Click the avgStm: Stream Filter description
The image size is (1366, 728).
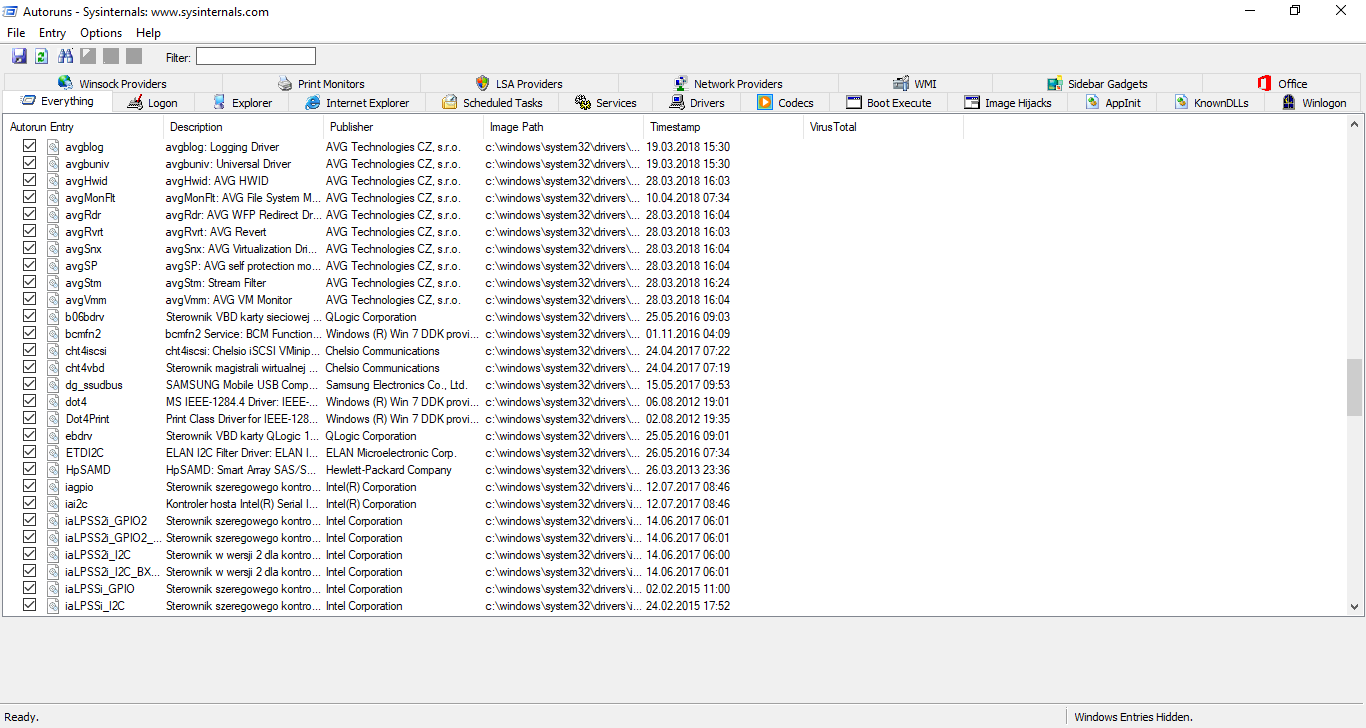tap(216, 283)
